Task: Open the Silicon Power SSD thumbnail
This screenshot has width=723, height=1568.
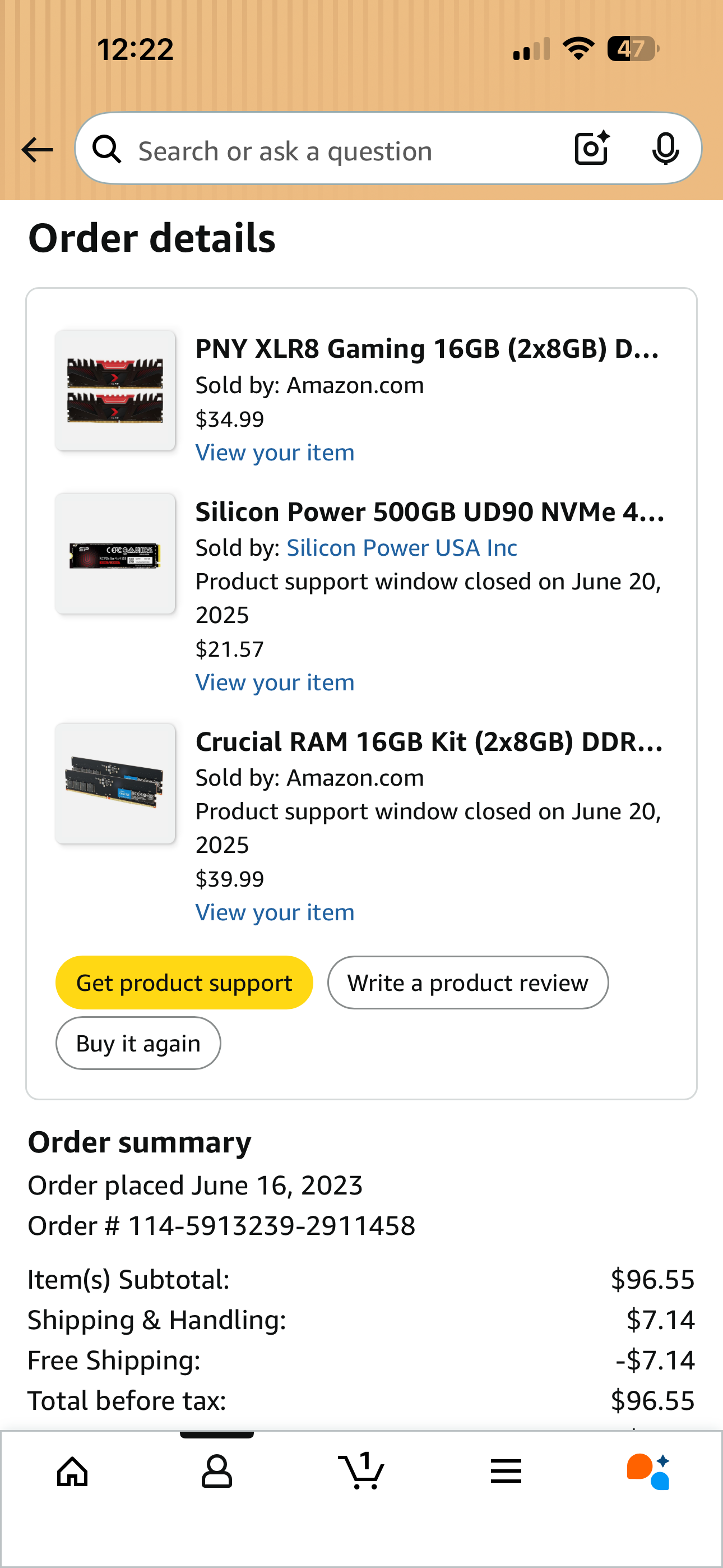Action: pos(115,554)
